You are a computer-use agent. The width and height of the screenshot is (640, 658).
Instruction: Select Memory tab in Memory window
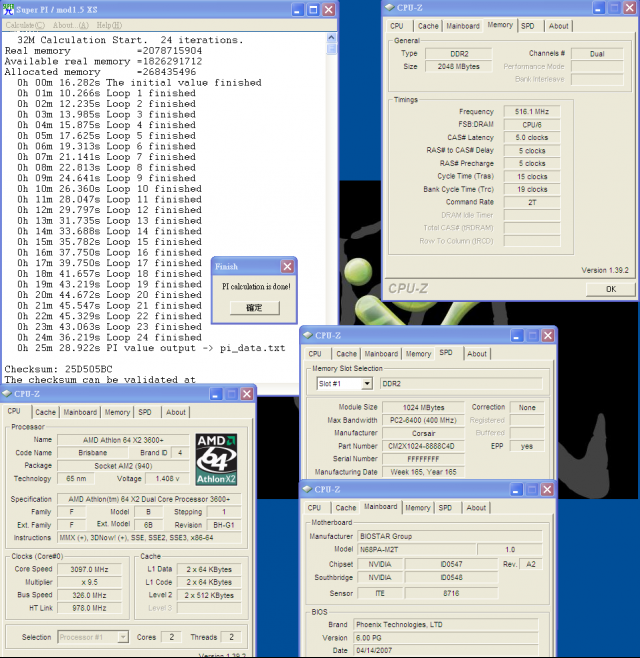(x=500, y=25)
